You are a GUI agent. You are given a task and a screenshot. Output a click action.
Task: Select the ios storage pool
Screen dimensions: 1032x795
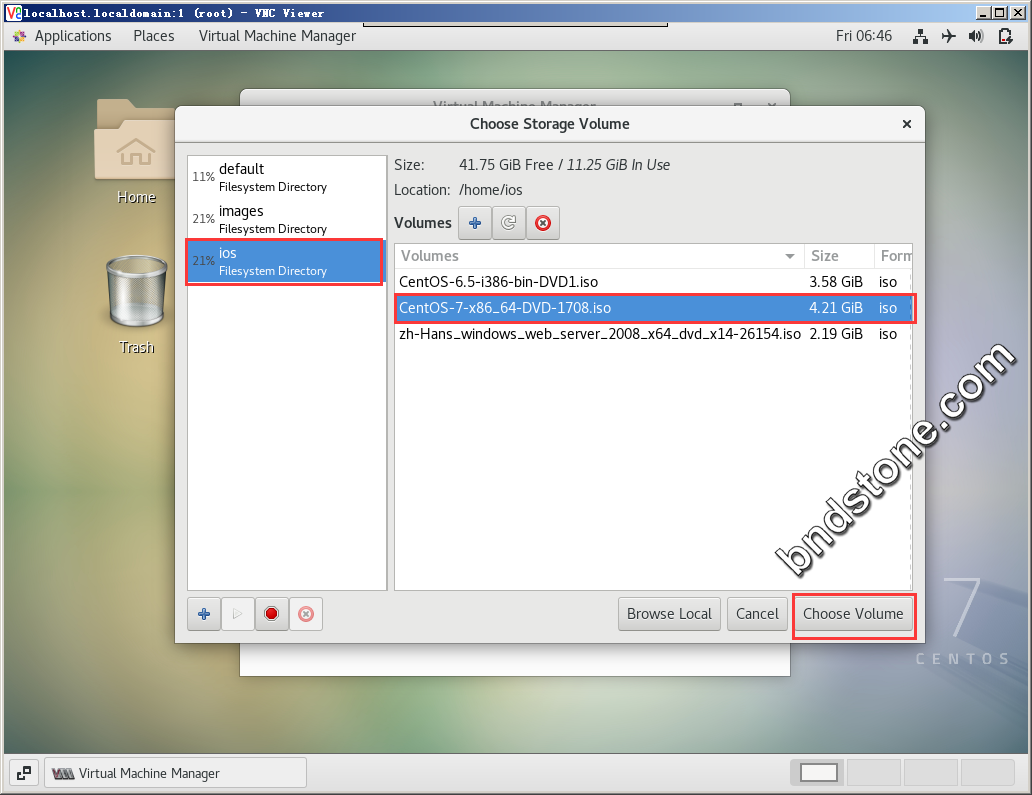point(286,261)
